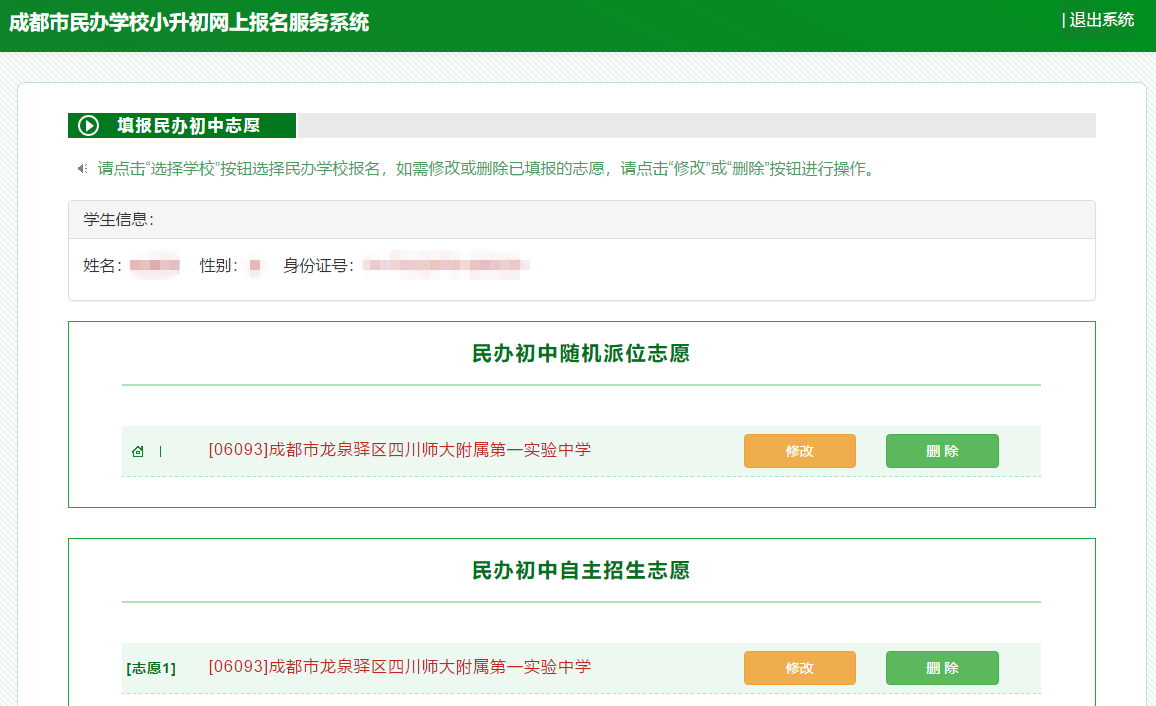The height and width of the screenshot is (706, 1156).
Task: Click the home icon in 随机派位志愿 row
Action: pyautogui.click(x=138, y=452)
